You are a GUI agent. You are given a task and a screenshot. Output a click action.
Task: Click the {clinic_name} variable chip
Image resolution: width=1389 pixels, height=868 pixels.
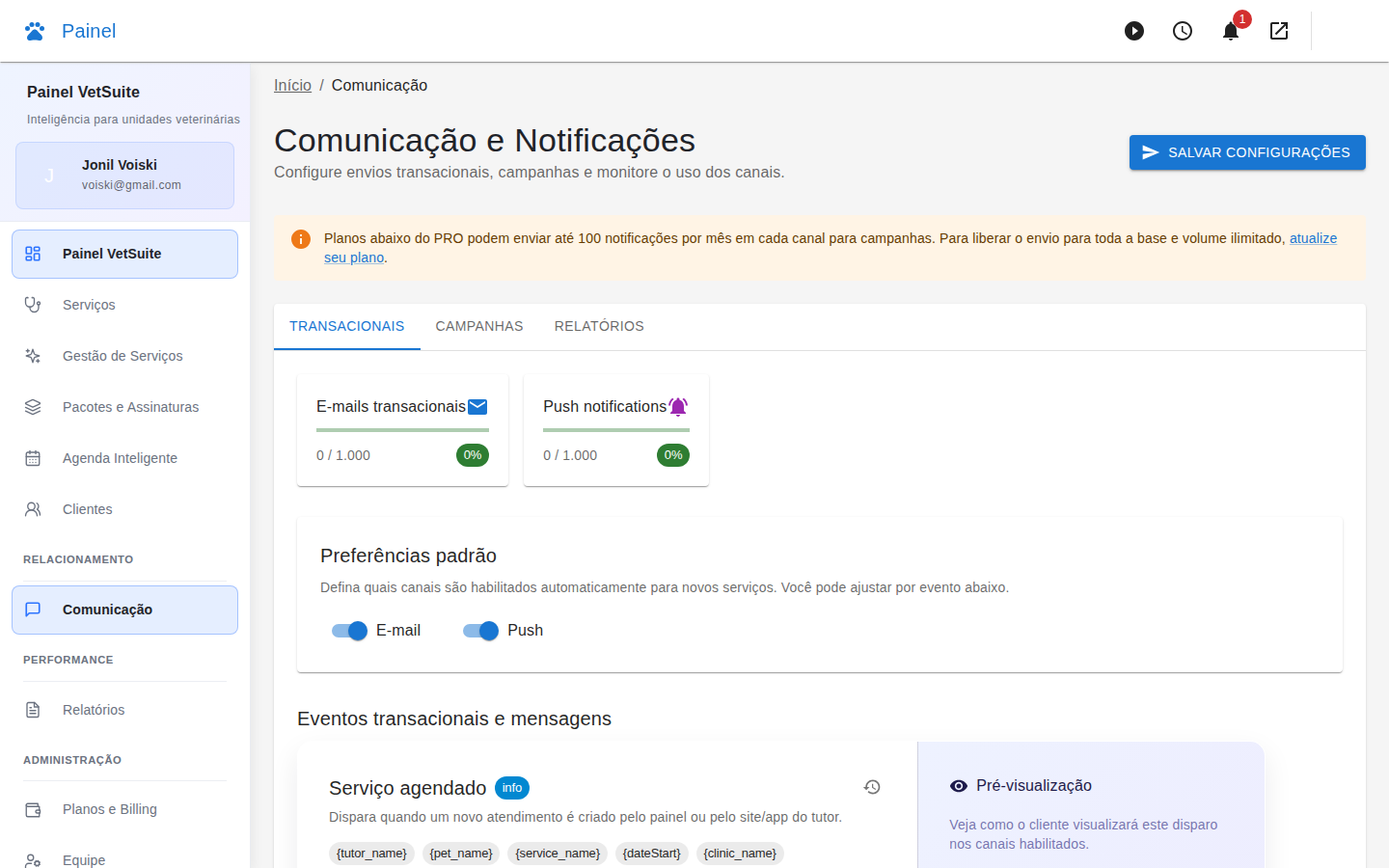pos(740,854)
